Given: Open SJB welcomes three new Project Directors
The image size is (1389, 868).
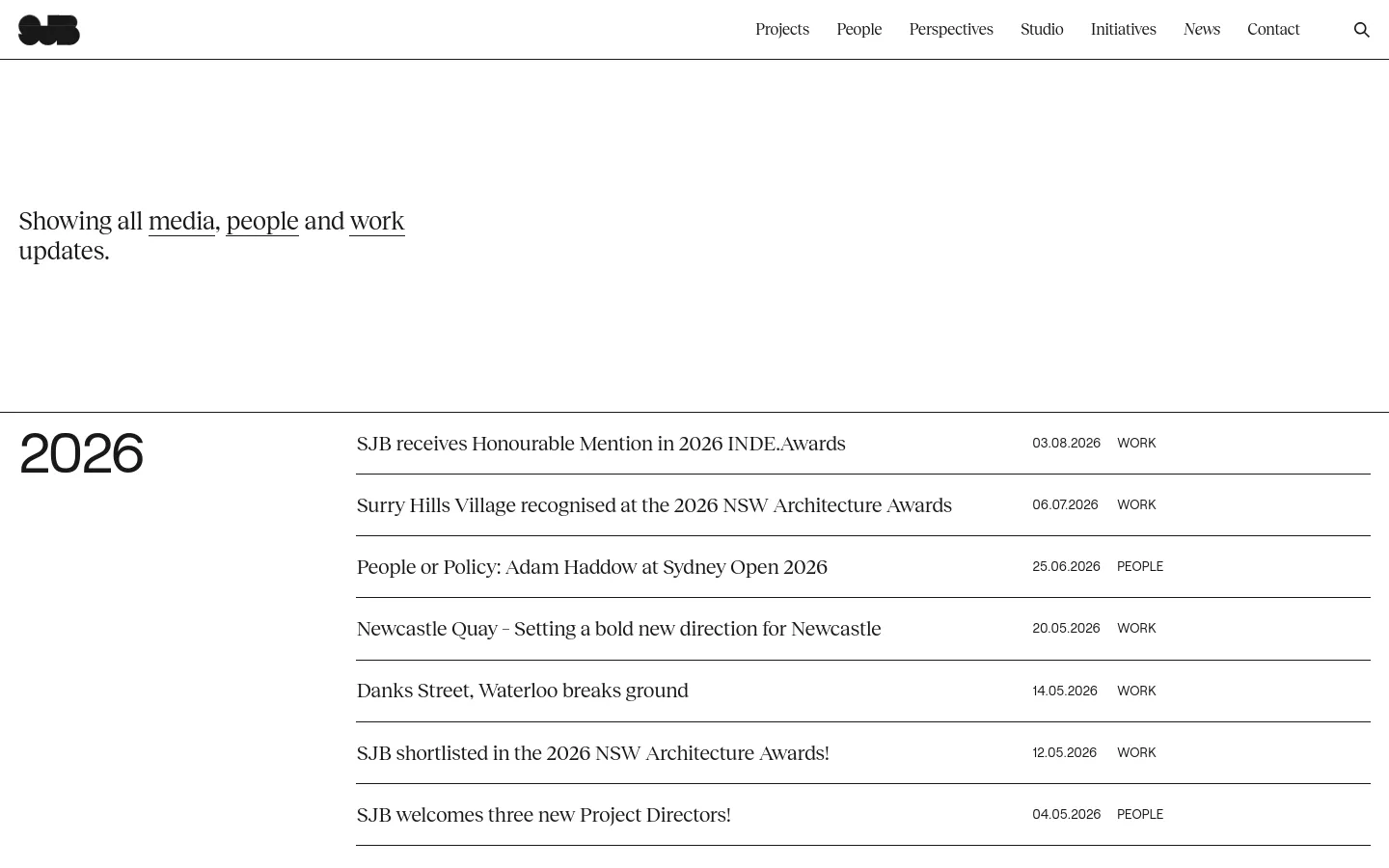Looking at the screenshot, I should [544, 815].
